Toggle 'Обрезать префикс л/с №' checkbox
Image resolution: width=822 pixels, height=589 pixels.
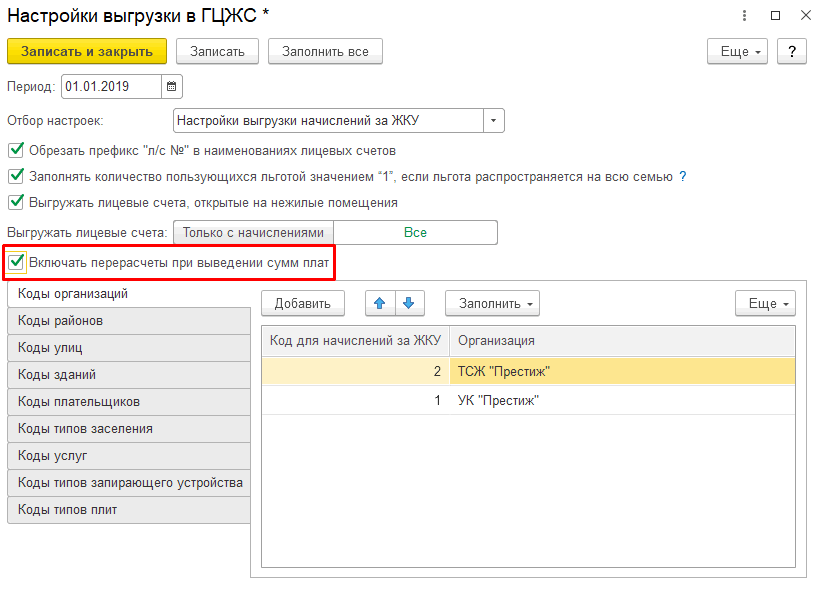[15, 151]
